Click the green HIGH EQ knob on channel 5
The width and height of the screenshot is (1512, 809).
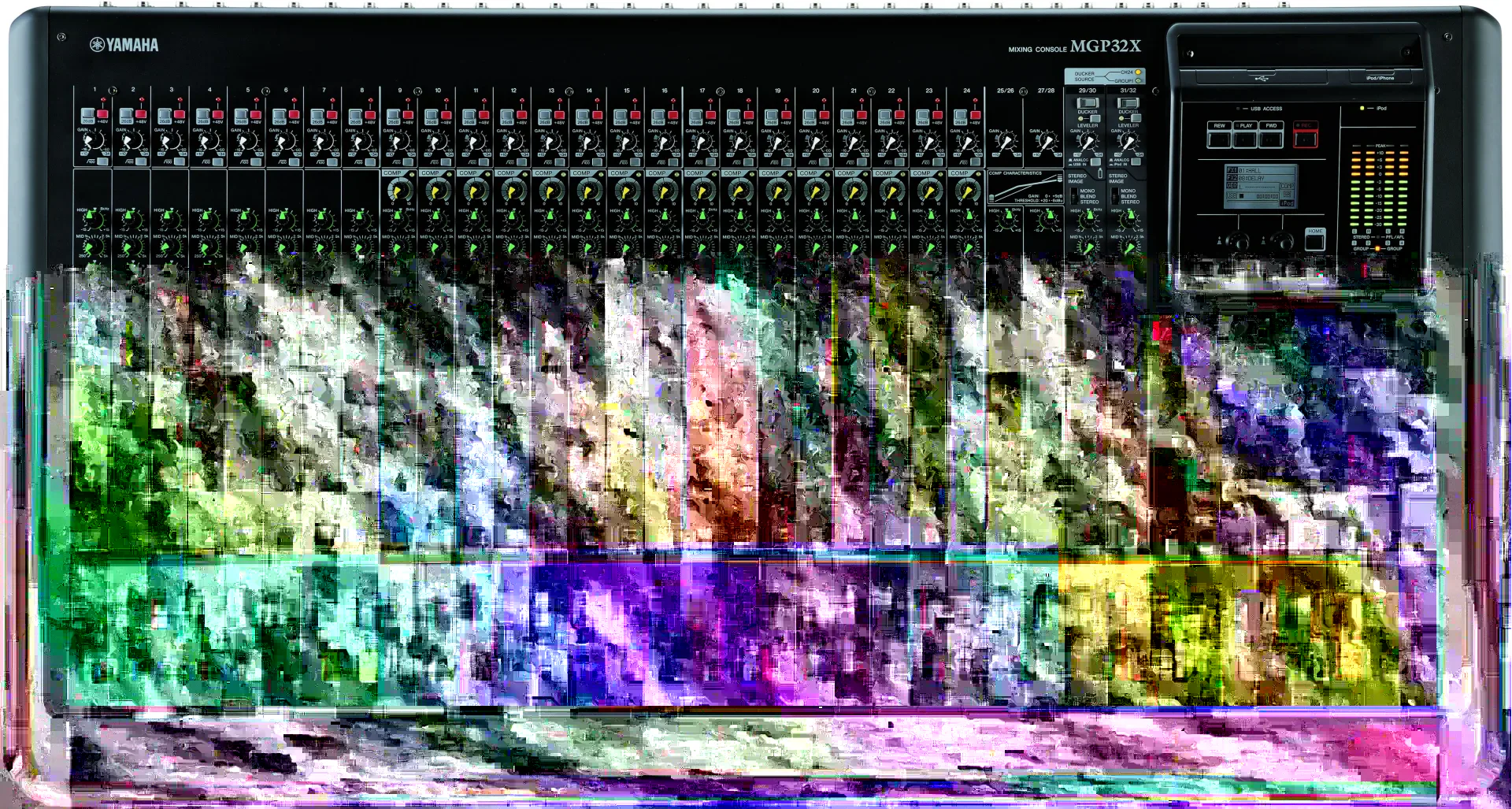point(246,217)
